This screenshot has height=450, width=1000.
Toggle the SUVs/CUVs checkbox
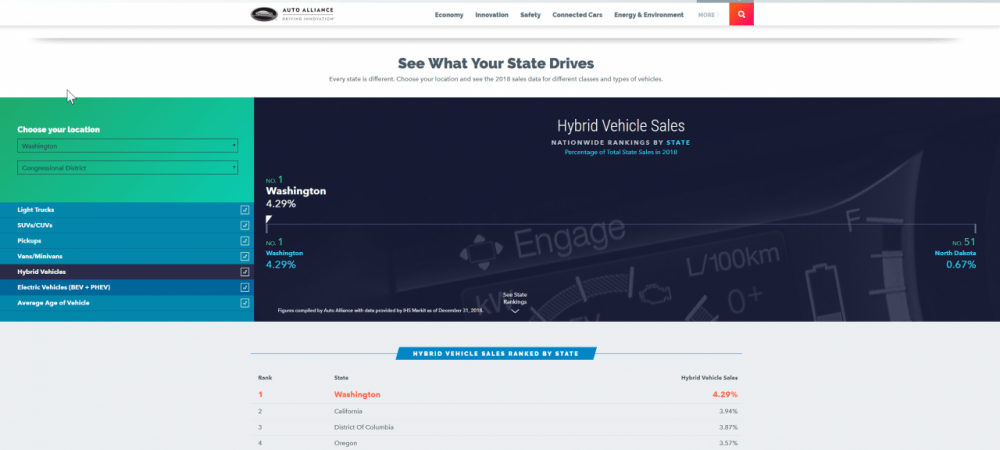(x=245, y=225)
